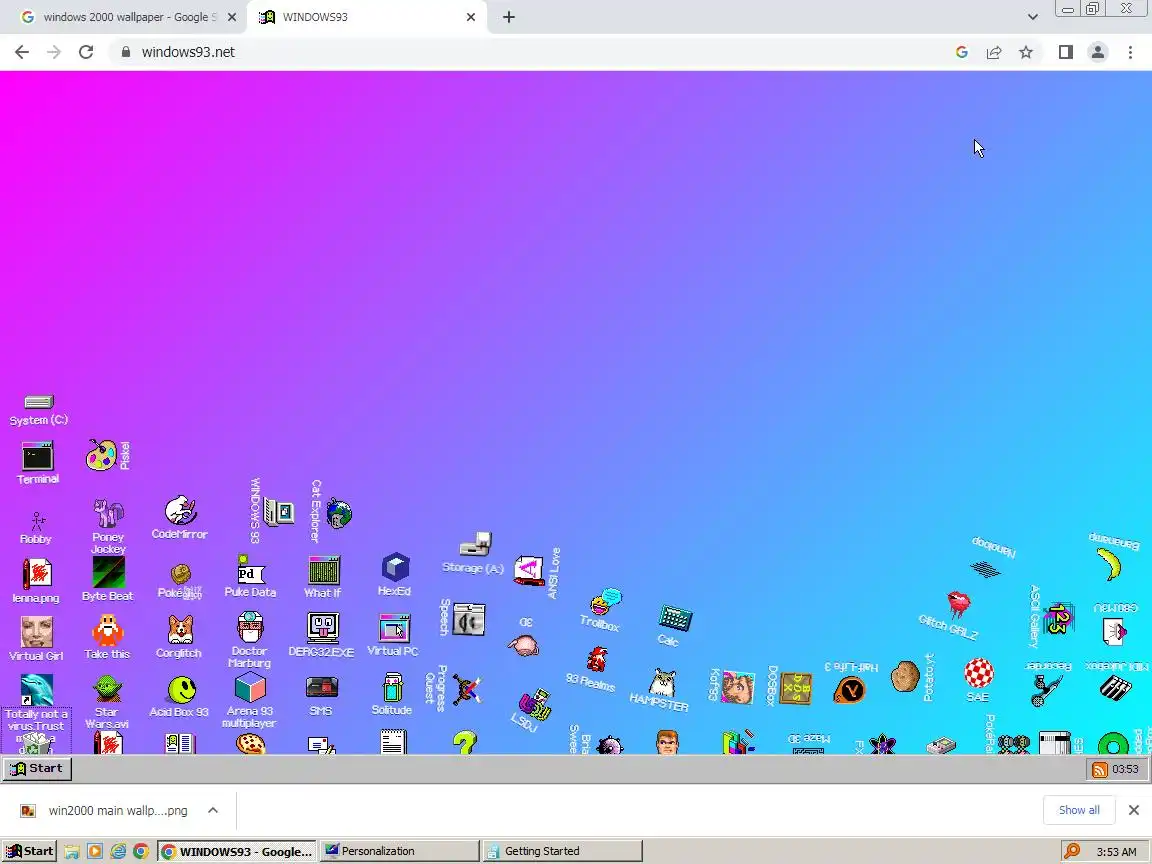Open ASCII Gallery 123 icon
This screenshot has width=1152, height=864.
click(x=1059, y=619)
